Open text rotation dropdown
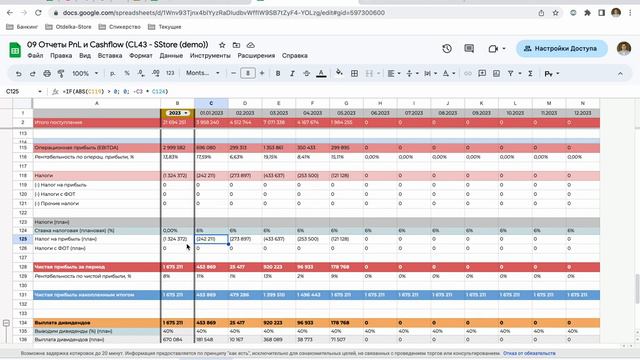640x360 pixels. 449,73
